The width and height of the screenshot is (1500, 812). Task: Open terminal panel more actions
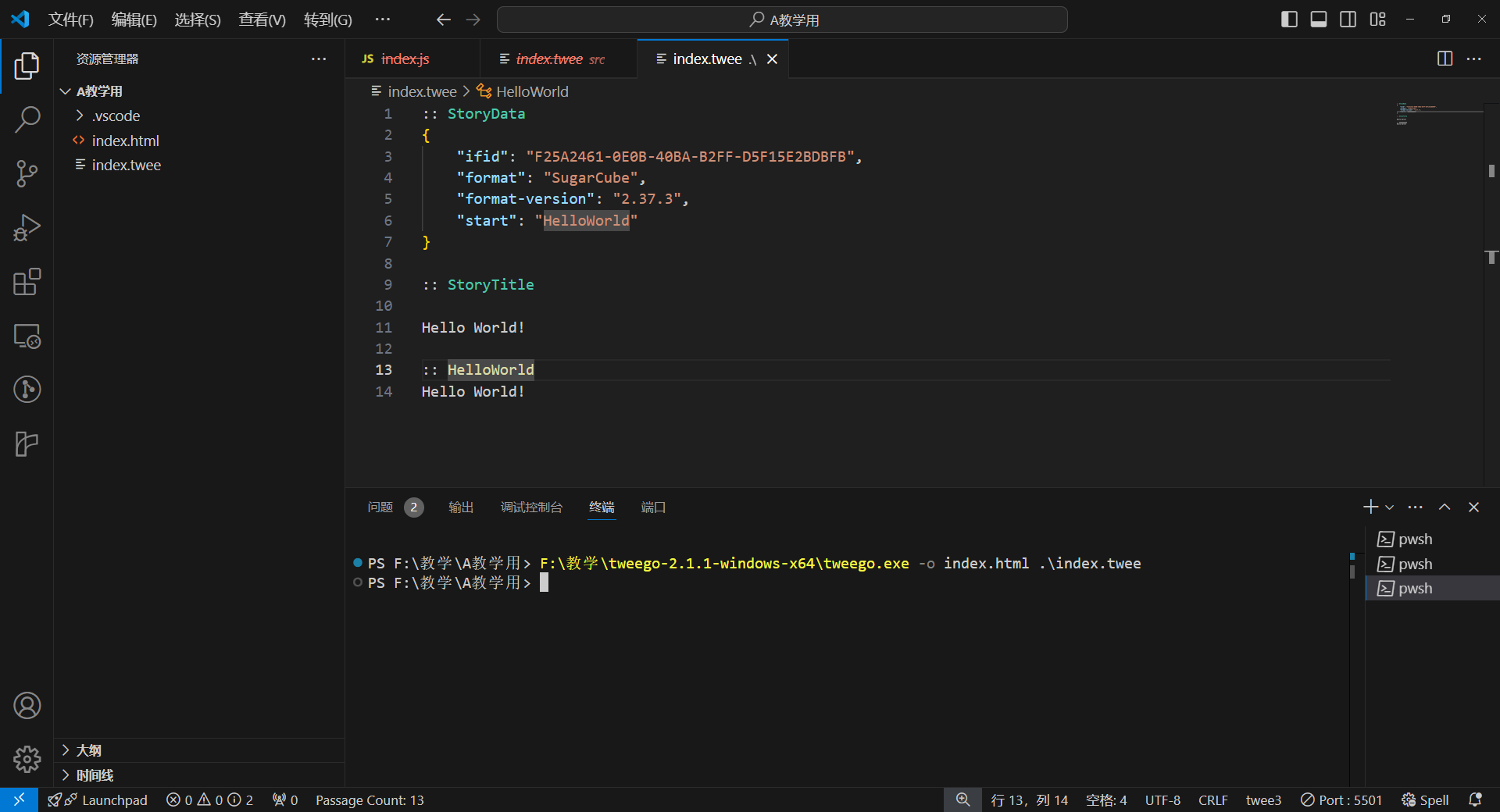tap(1416, 507)
